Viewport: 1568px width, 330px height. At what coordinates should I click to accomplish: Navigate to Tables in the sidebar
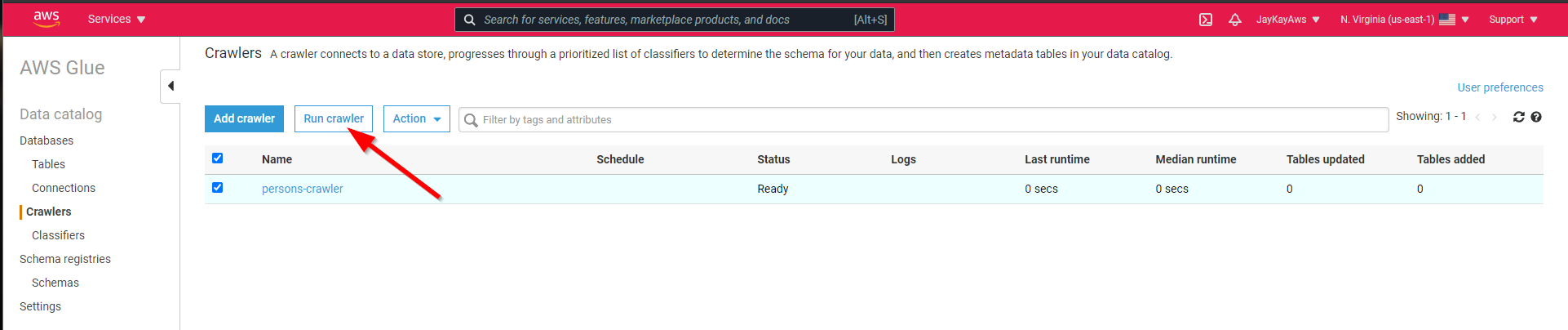48,164
